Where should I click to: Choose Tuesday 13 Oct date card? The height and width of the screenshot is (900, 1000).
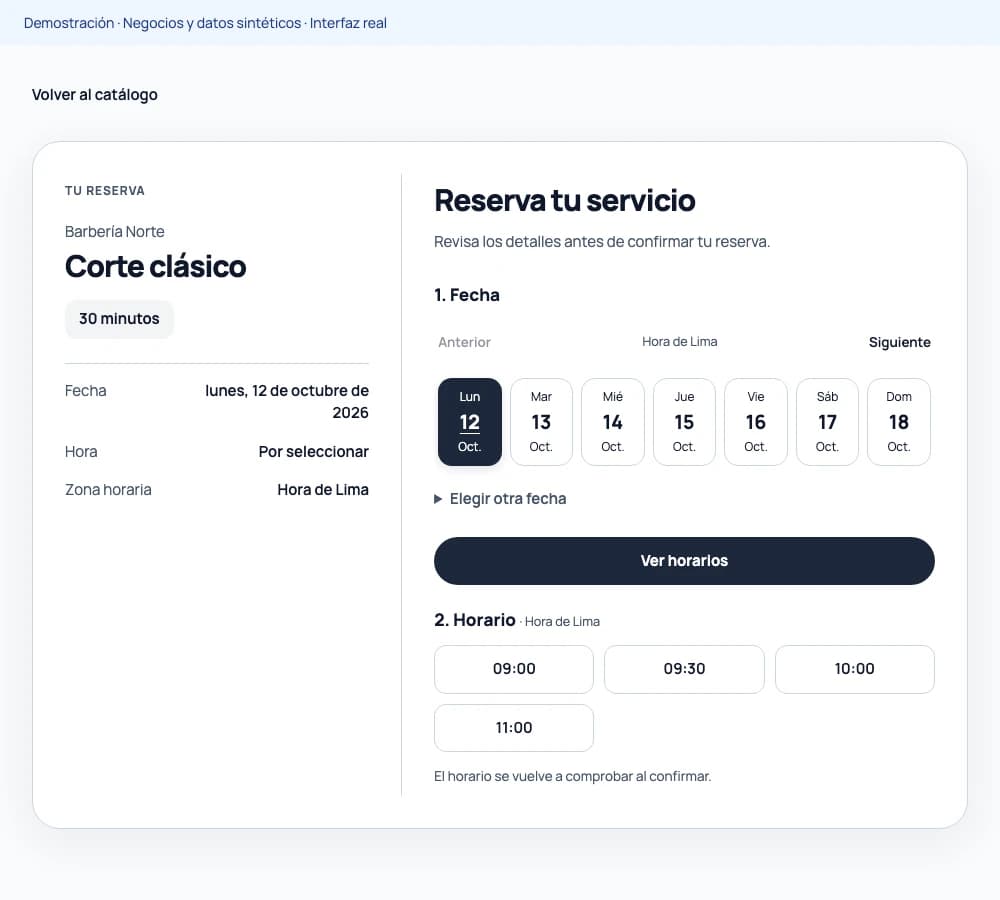click(541, 422)
